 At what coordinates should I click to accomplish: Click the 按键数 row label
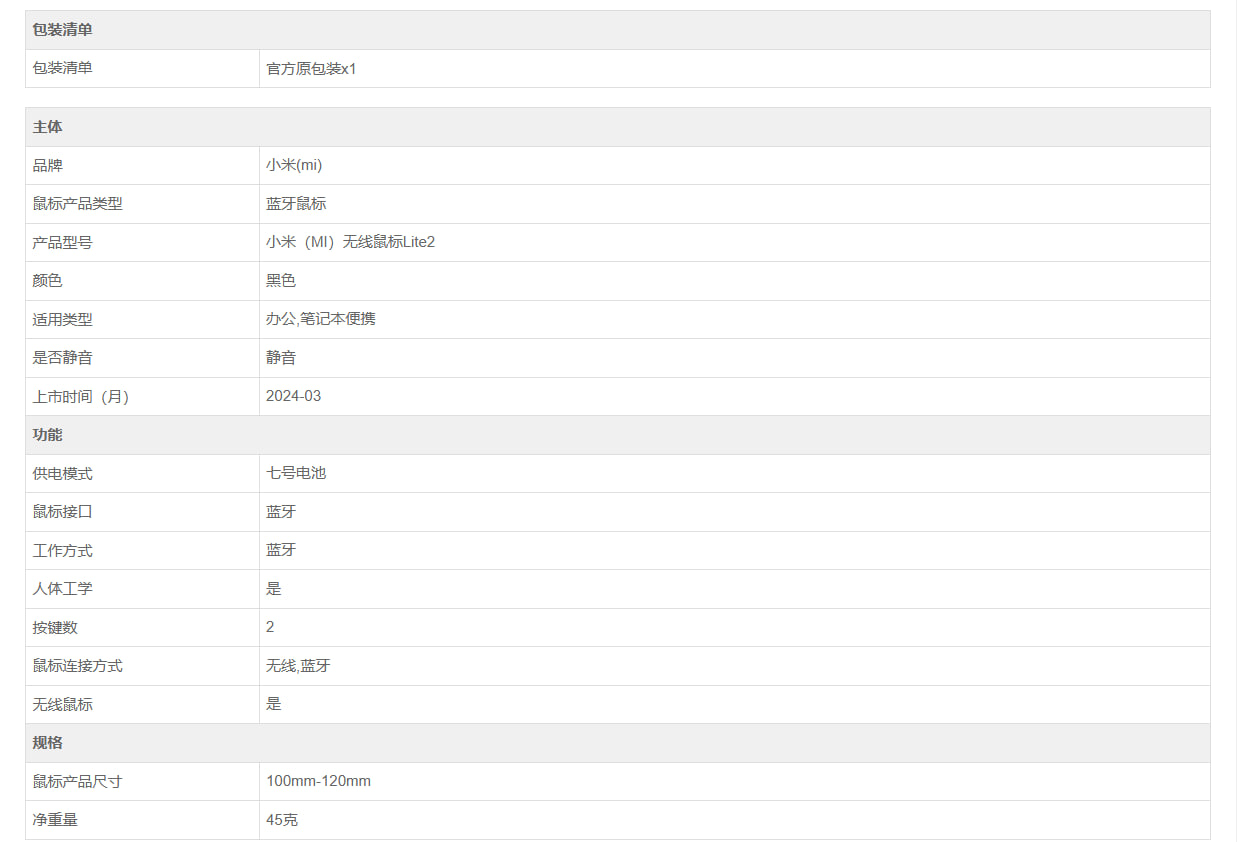click(x=55, y=627)
